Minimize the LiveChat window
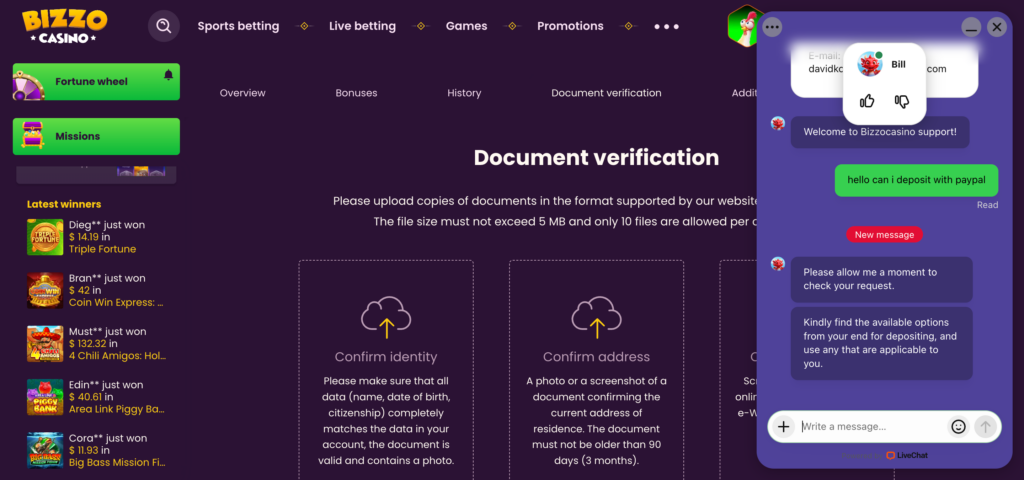The image size is (1024, 480). pos(971,27)
